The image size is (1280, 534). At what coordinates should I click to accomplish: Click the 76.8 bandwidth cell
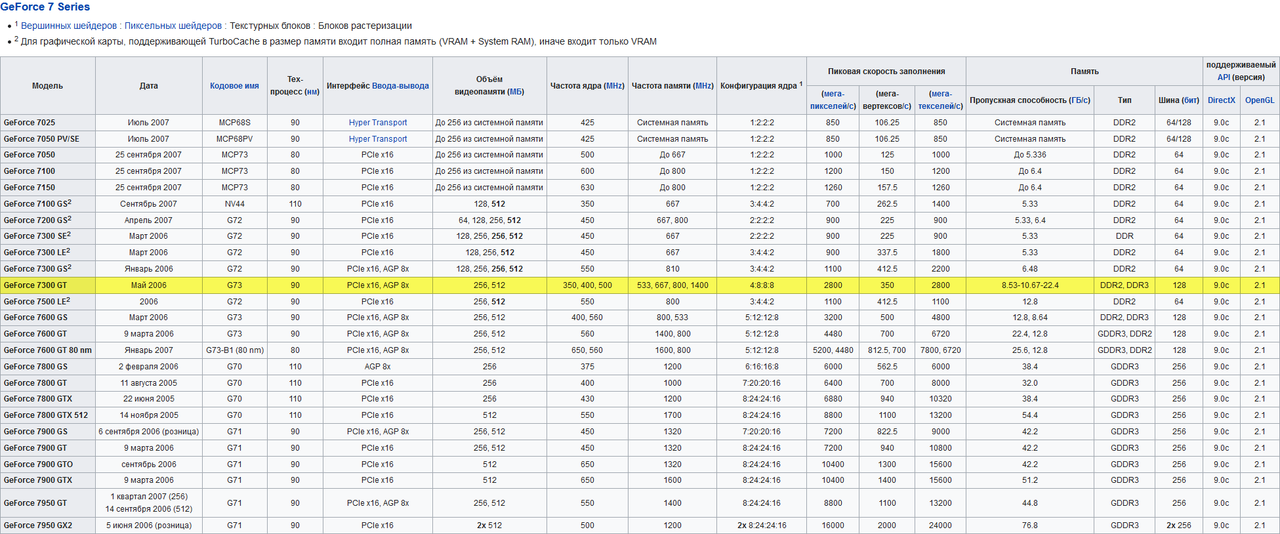pos(1029,525)
